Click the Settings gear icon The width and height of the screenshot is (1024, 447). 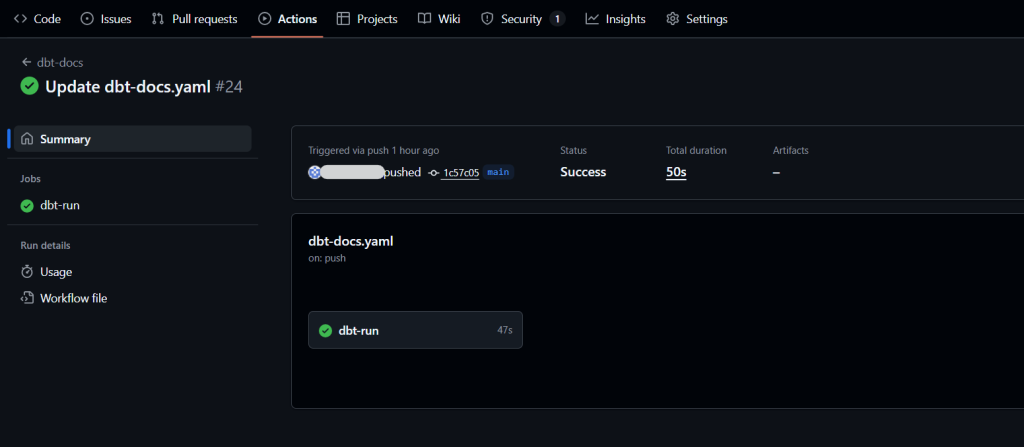pyautogui.click(x=673, y=19)
